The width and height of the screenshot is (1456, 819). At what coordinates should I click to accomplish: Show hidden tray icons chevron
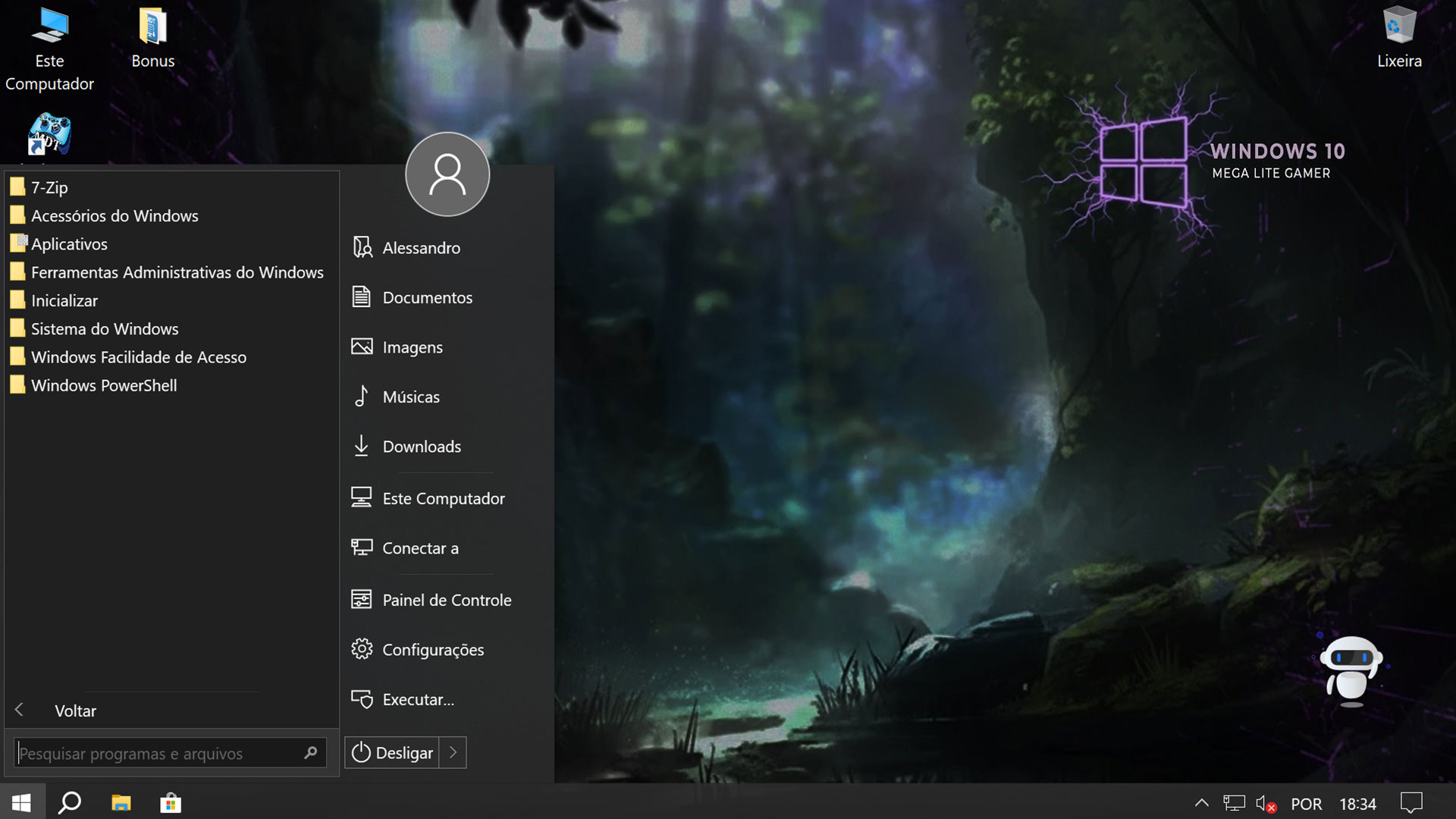click(1202, 803)
